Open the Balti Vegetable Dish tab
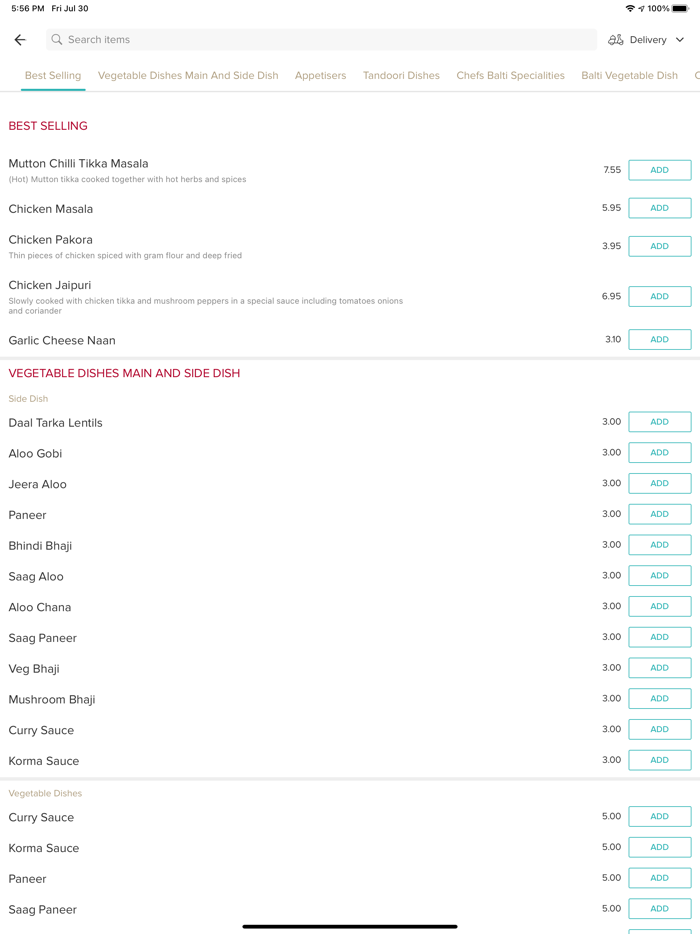 629,76
